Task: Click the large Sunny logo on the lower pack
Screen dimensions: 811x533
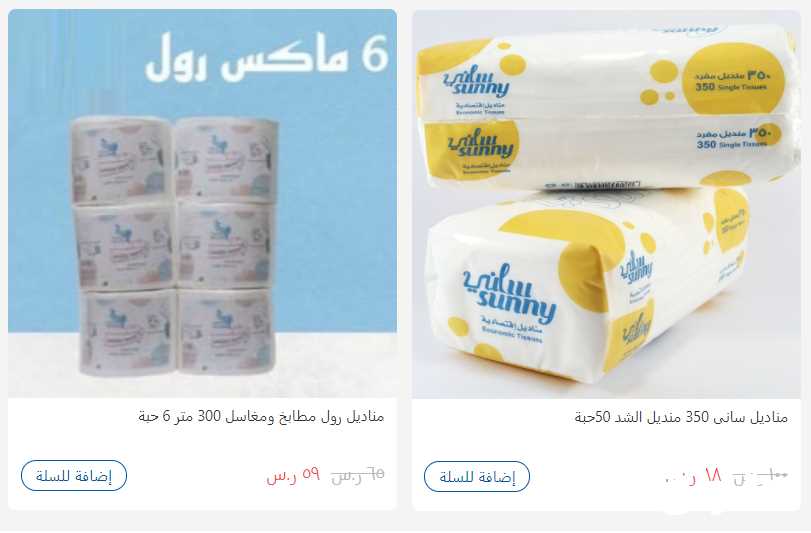Action: click(x=509, y=295)
